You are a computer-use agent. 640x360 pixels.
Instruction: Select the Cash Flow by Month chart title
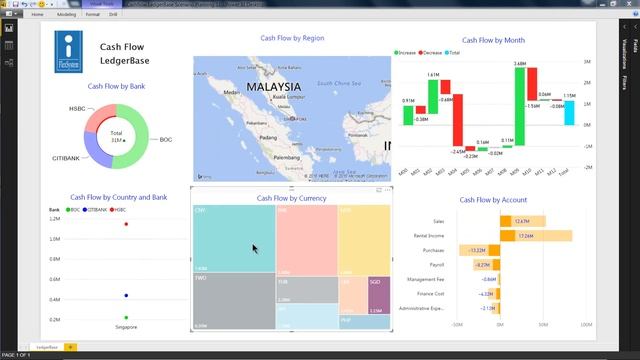(x=493, y=40)
